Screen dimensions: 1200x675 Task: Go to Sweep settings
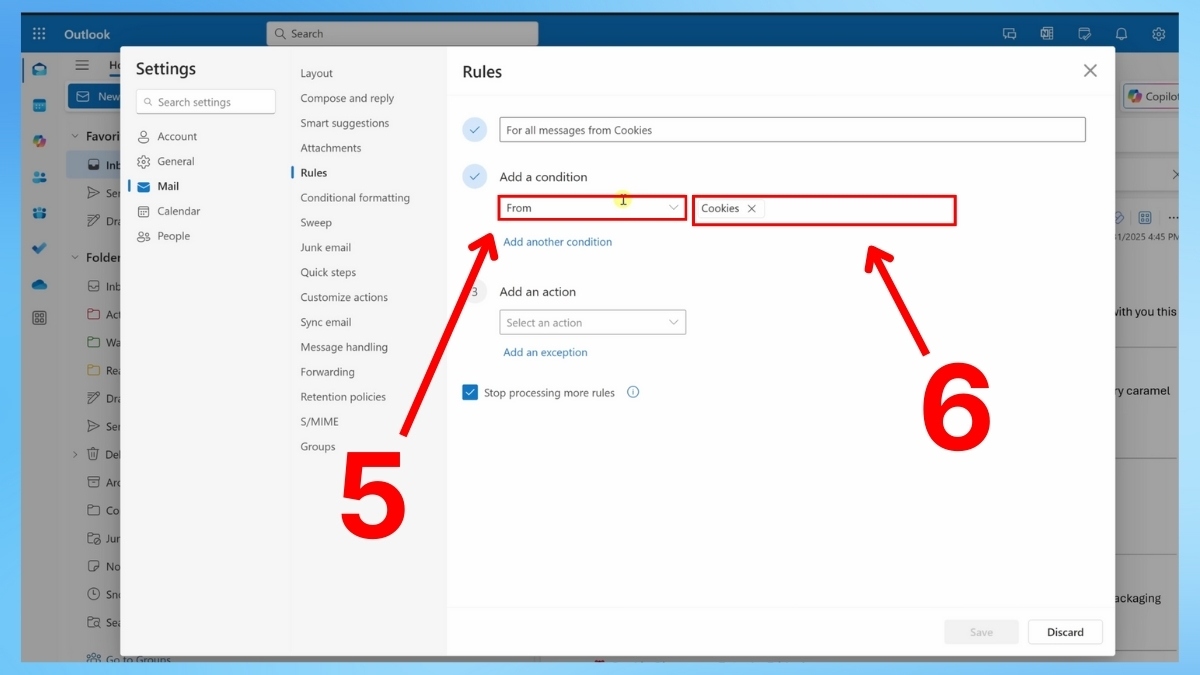coord(316,223)
